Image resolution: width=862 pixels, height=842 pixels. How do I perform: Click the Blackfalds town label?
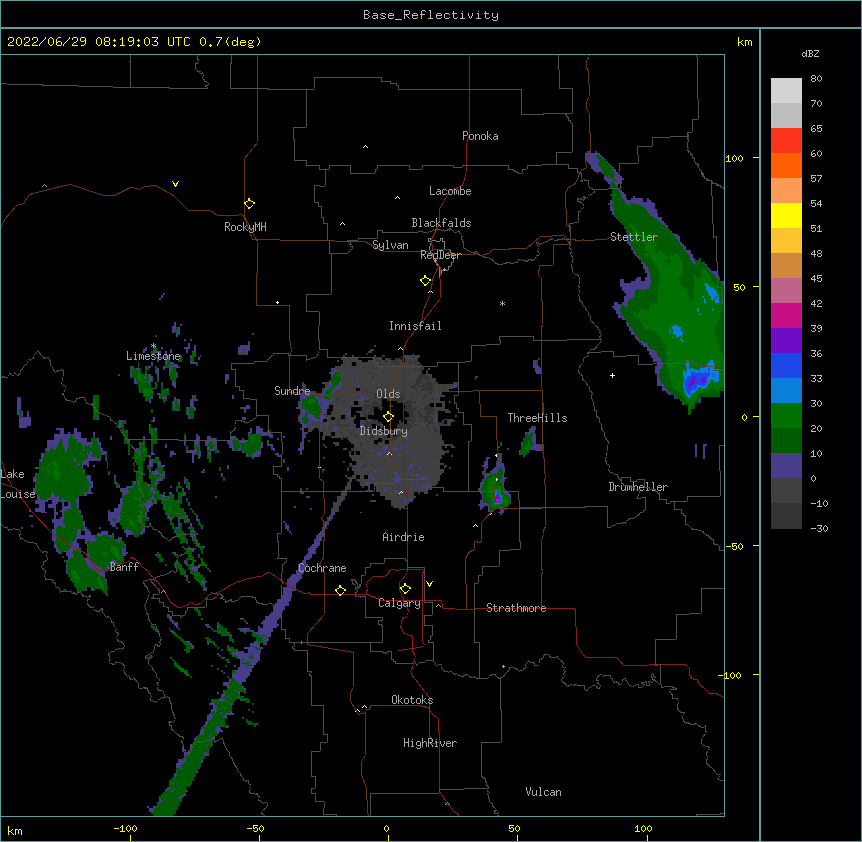point(441,223)
